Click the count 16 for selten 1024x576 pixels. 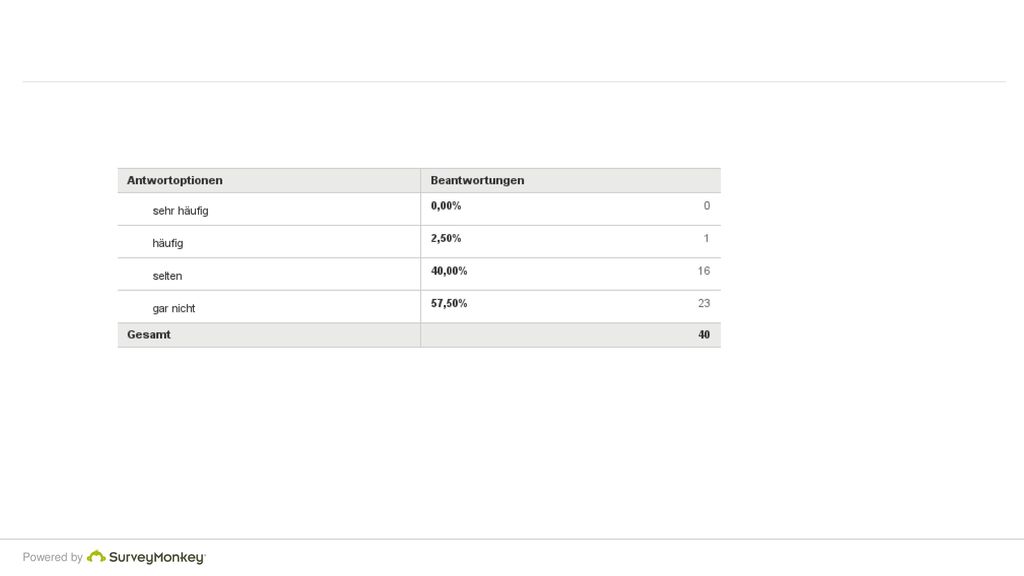click(x=703, y=271)
